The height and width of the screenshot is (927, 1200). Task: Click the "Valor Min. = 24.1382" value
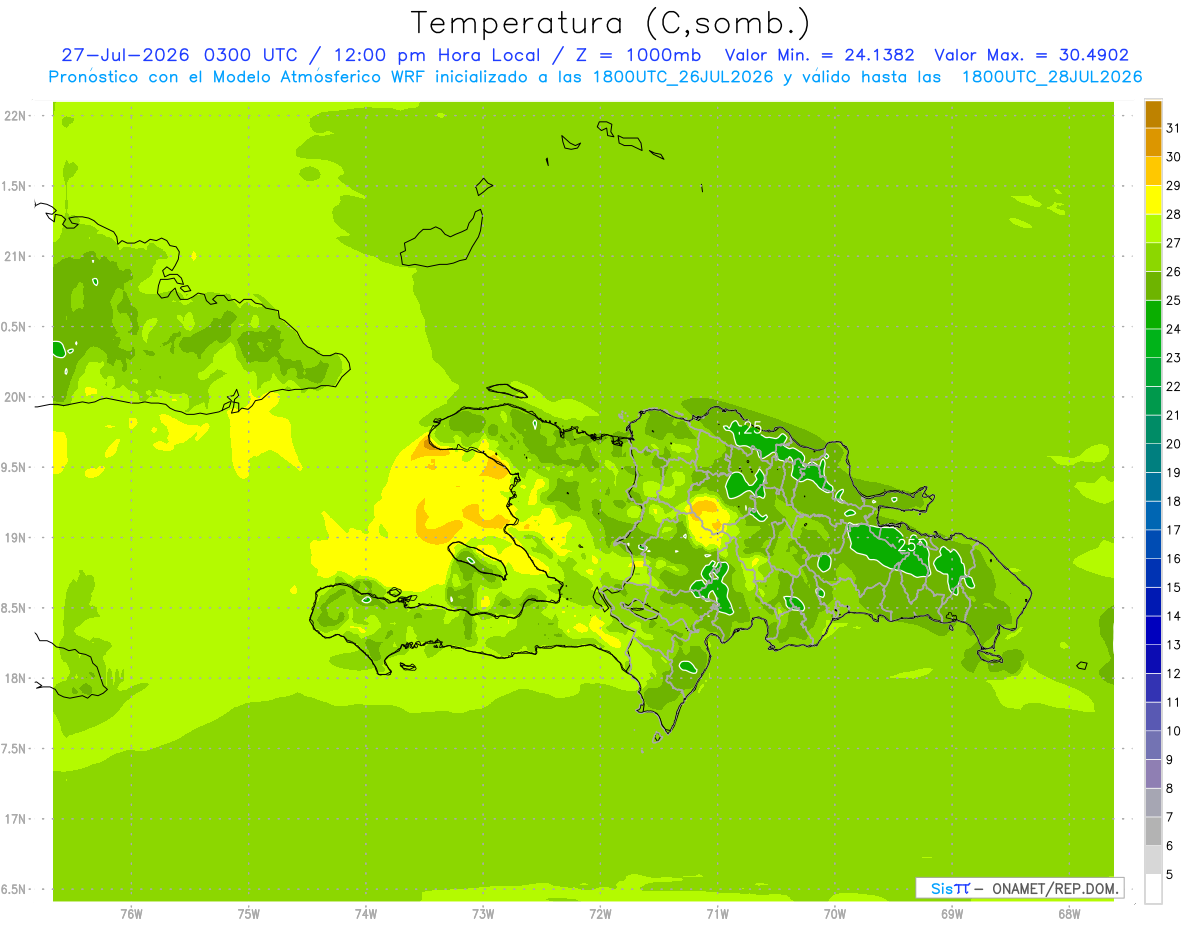819,55
